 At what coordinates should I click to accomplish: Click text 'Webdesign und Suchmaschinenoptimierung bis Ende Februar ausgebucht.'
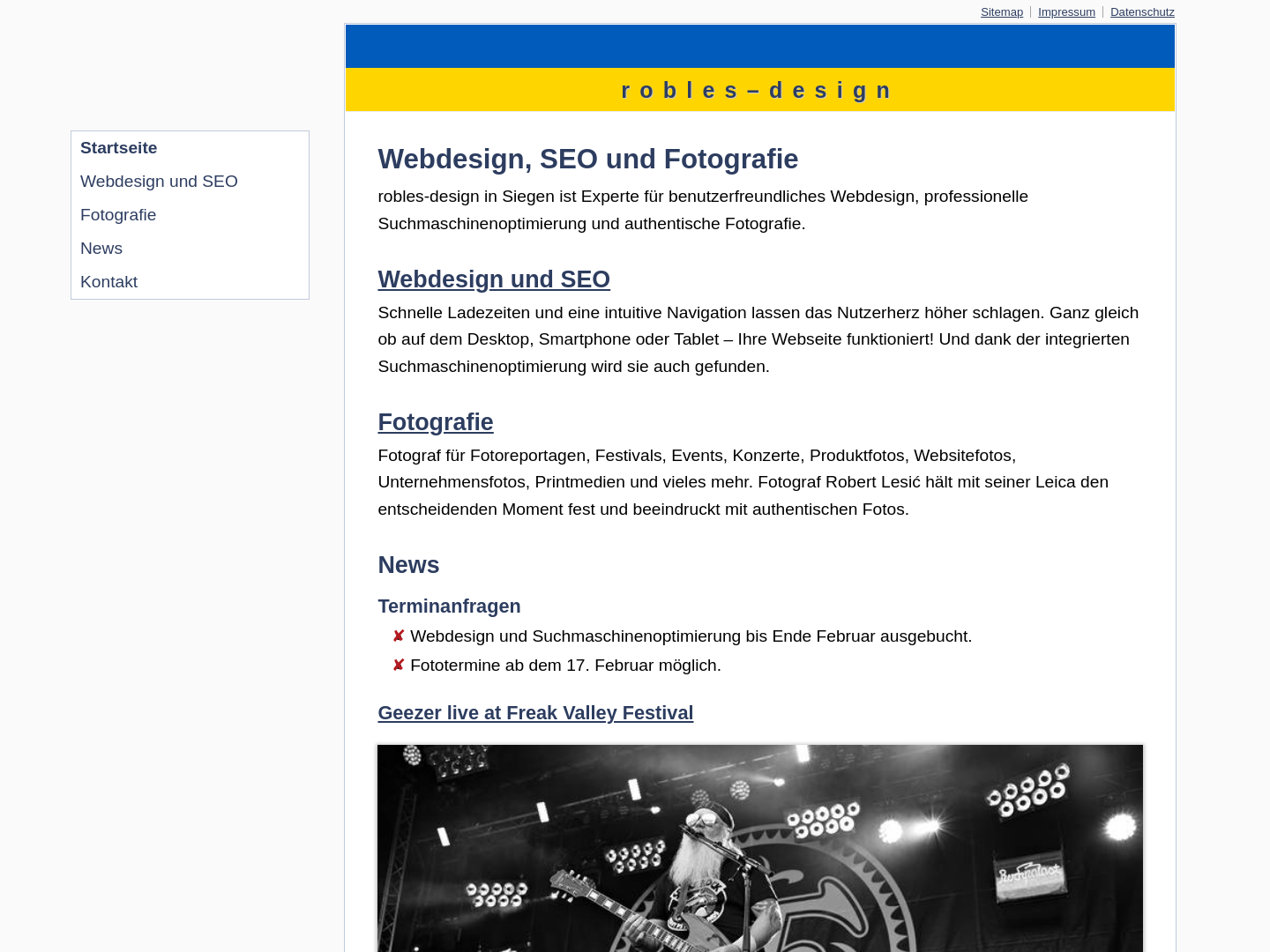691,636
